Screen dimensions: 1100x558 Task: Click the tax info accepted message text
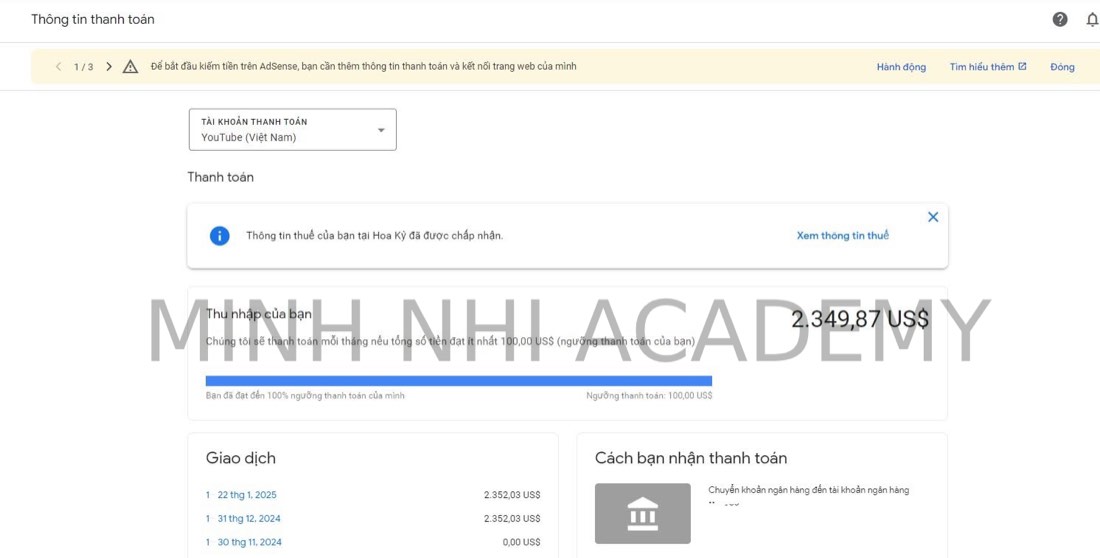pyautogui.click(x=375, y=236)
